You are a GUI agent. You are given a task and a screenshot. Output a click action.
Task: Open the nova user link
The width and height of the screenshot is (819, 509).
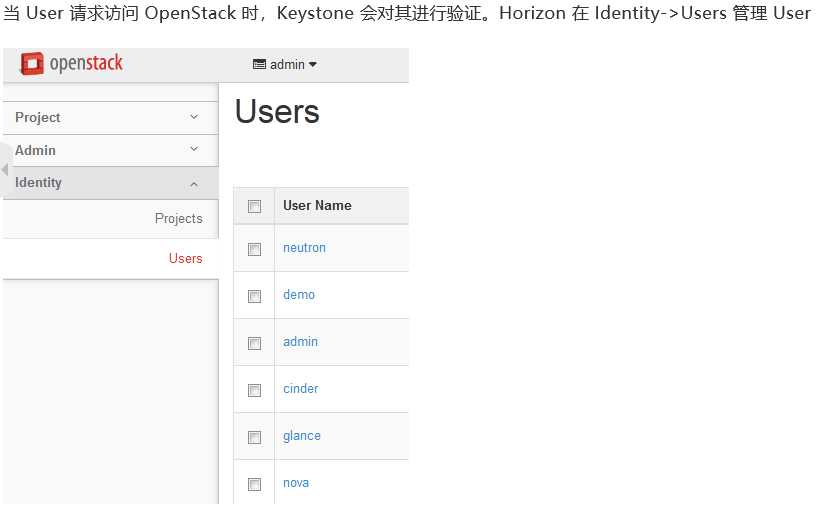click(x=296, y=483)
